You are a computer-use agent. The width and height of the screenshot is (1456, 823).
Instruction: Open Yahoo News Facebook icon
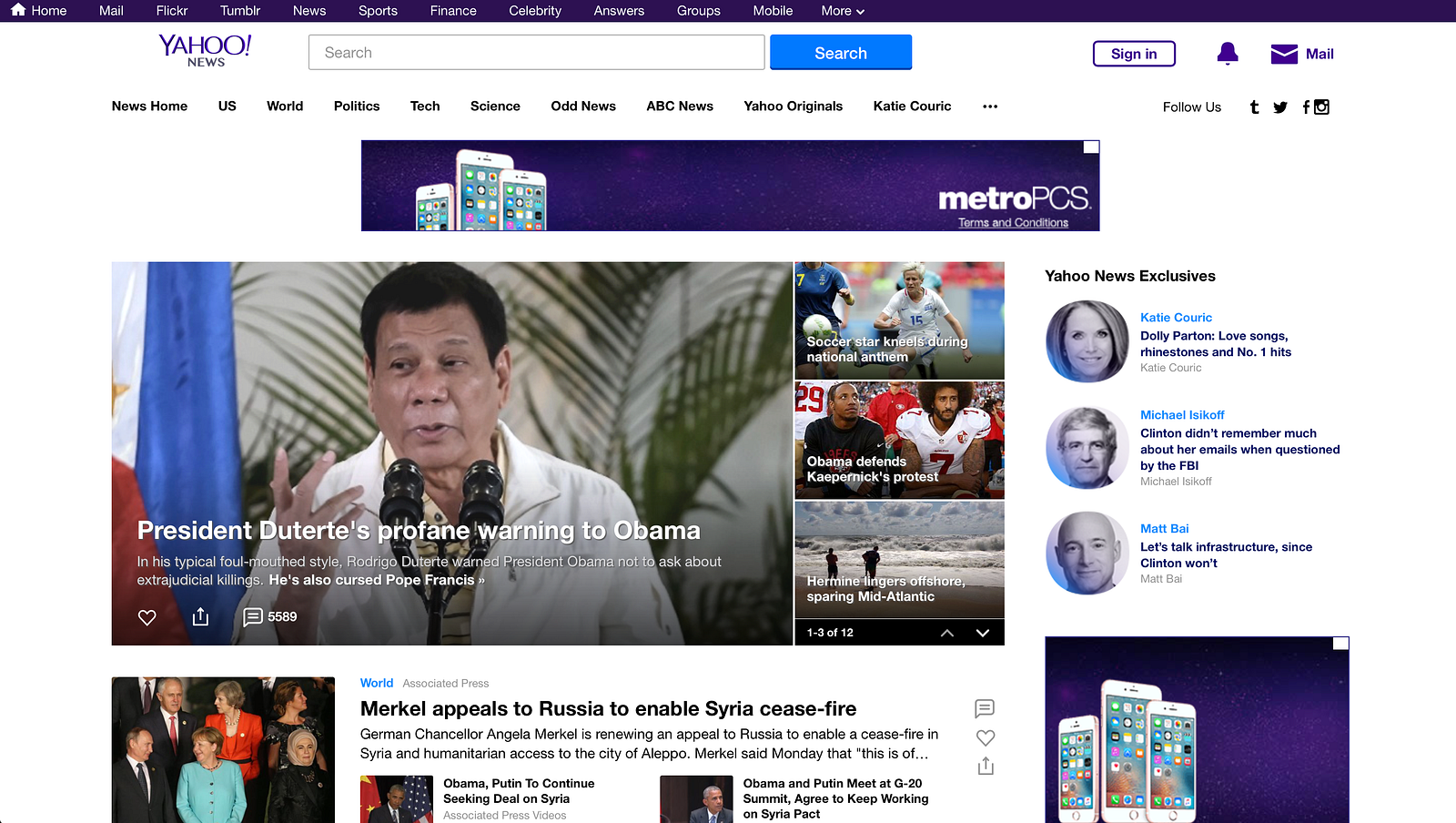(1306, 107)
